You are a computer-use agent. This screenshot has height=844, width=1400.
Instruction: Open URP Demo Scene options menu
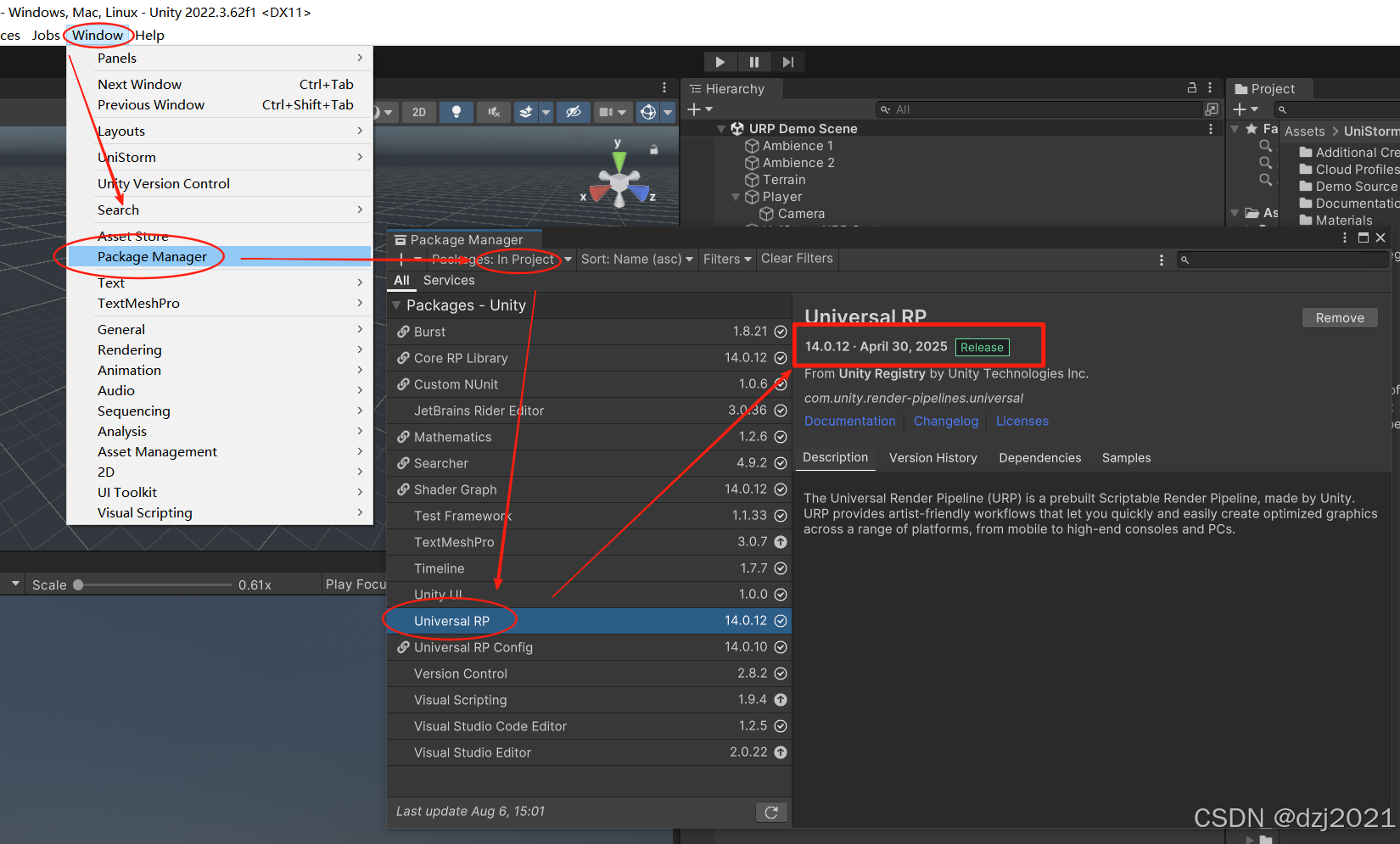tap(1210, 129)
